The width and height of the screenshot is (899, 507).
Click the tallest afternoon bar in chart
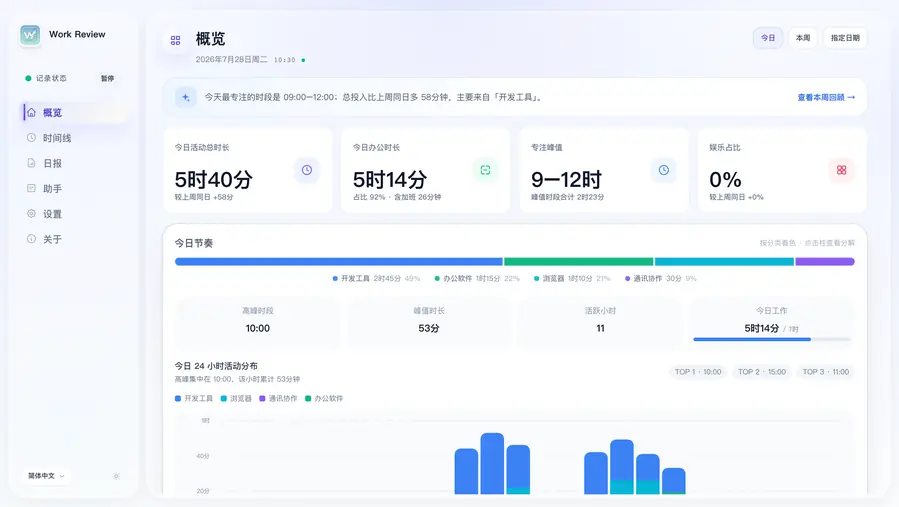pos(622,467)
